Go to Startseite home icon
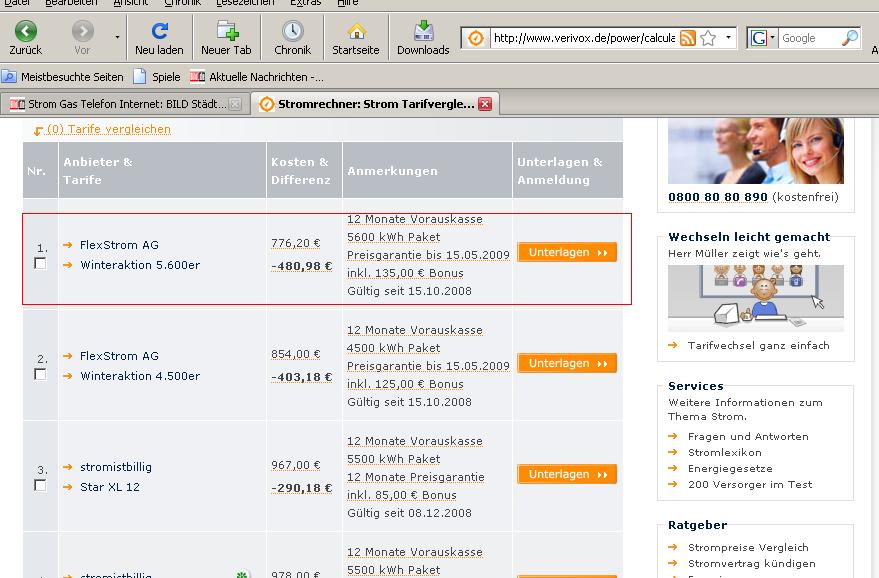This screenshot has width=879, height=578. click(x=356, y=32)
